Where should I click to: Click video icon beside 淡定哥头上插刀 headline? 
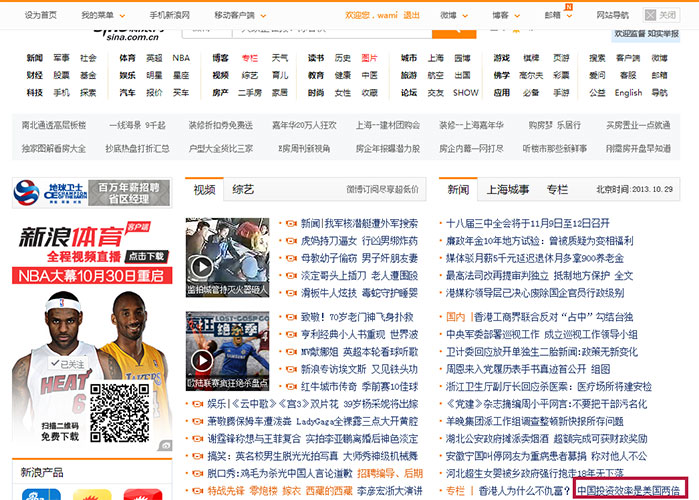pos(291,276)
